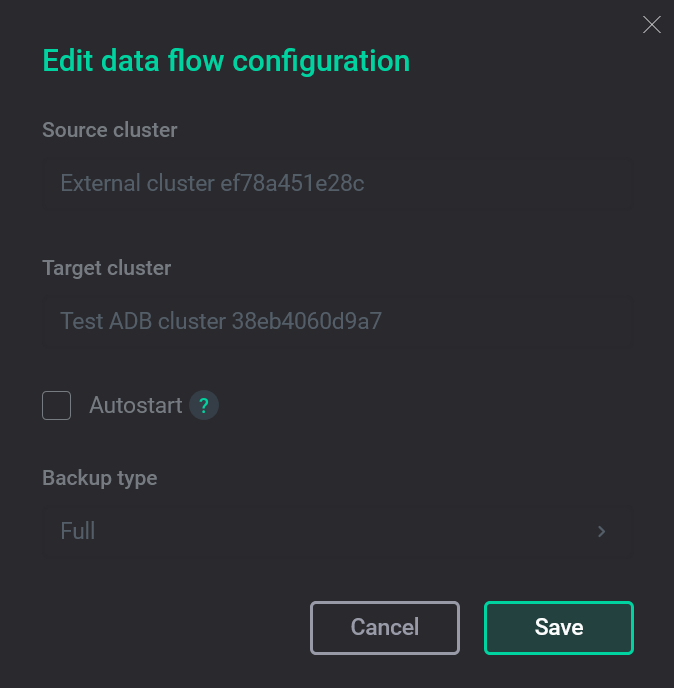Click the 'Target cluster' field label

pyautogui.click(x=107, y=268)
